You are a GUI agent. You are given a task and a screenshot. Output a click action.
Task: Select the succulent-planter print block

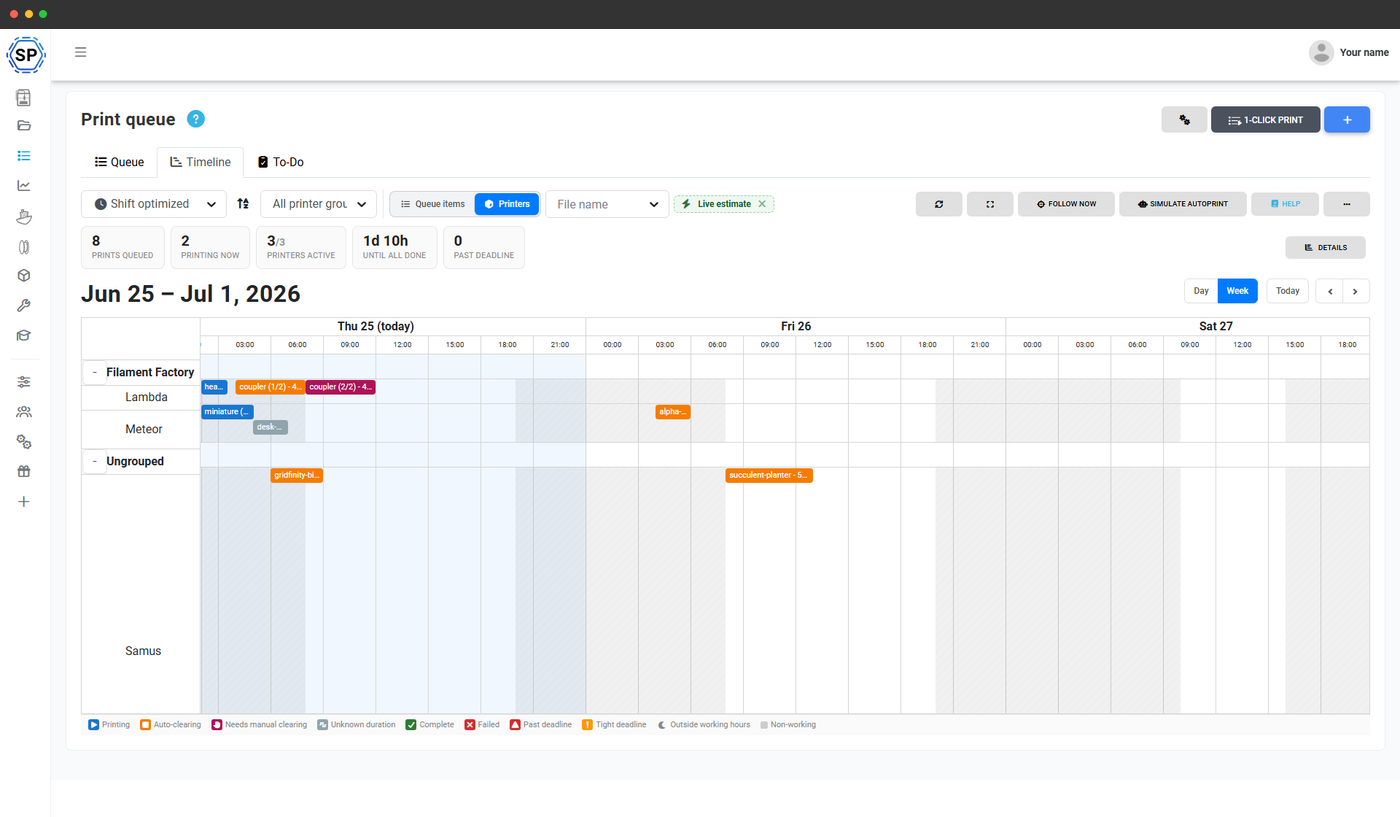[x=769, y=475]
